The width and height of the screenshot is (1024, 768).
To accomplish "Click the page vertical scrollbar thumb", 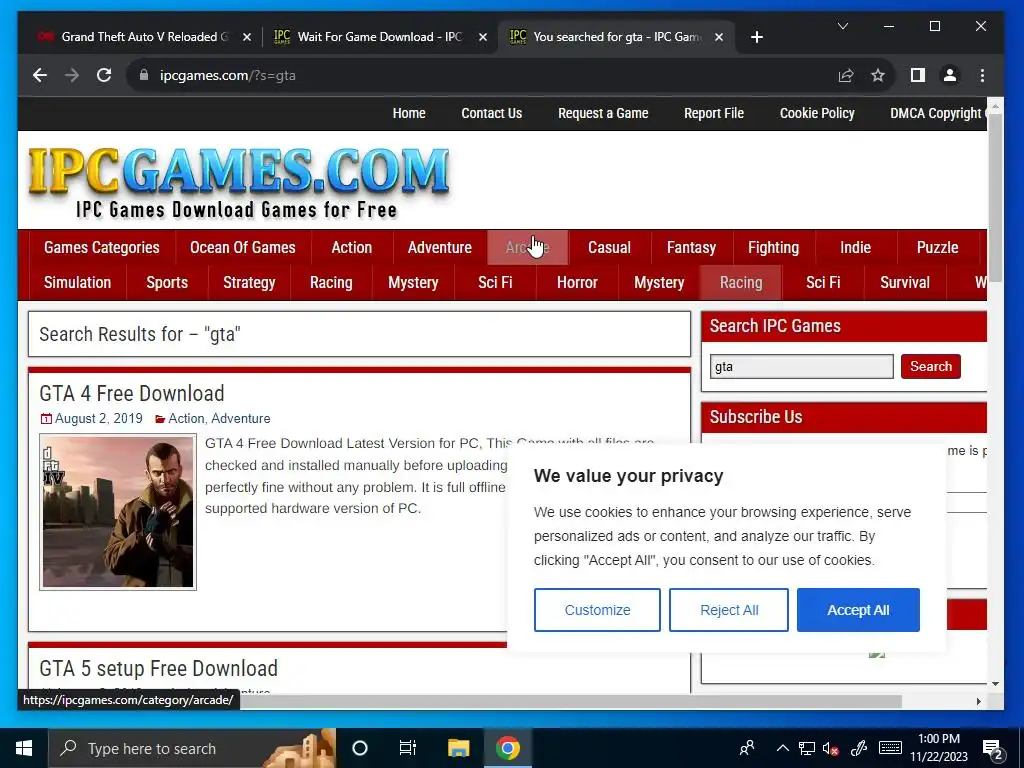I will pyautogui.click(x=995, y=197).
